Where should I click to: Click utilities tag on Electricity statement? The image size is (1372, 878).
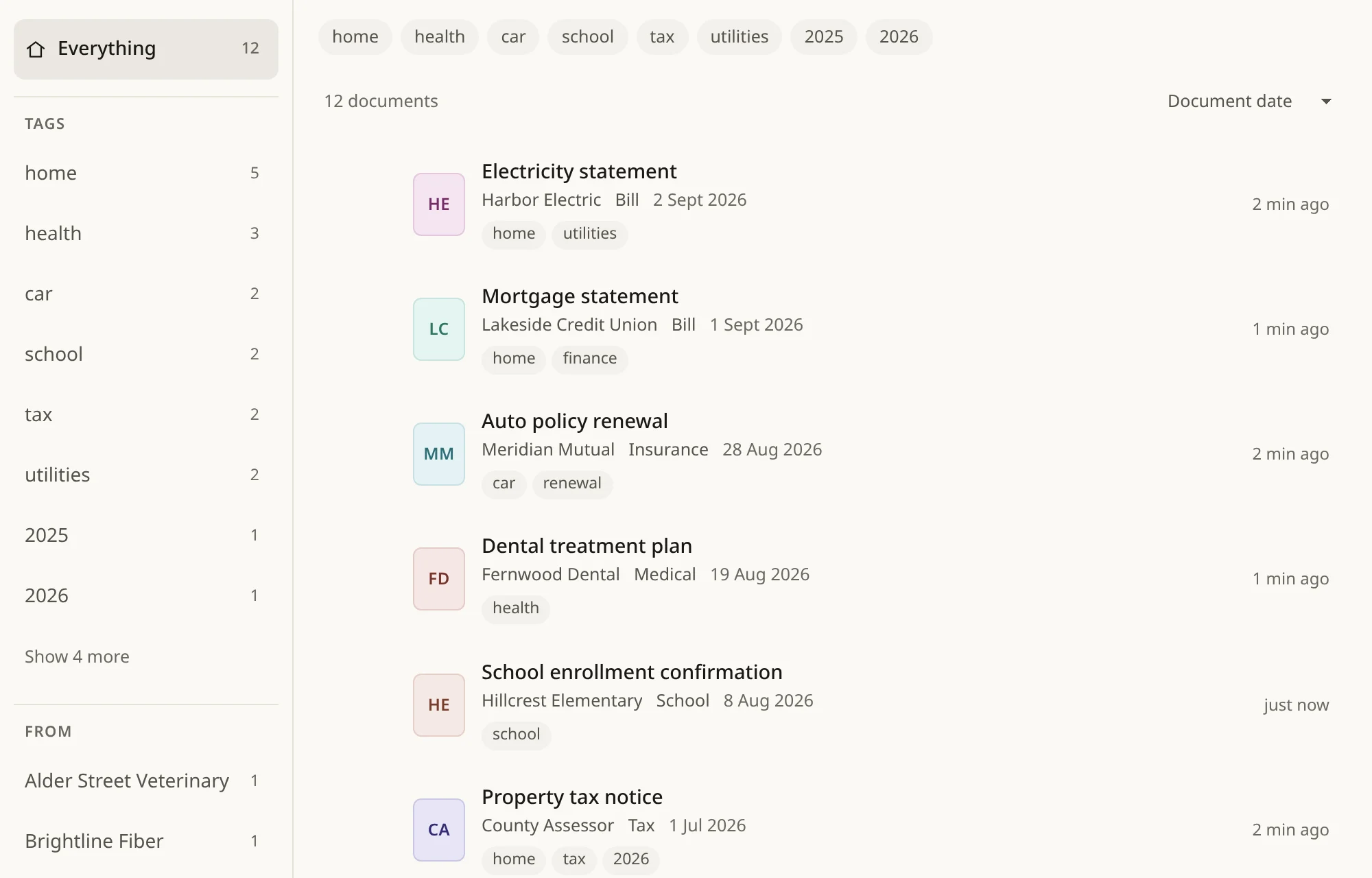(x=590, y=234)
